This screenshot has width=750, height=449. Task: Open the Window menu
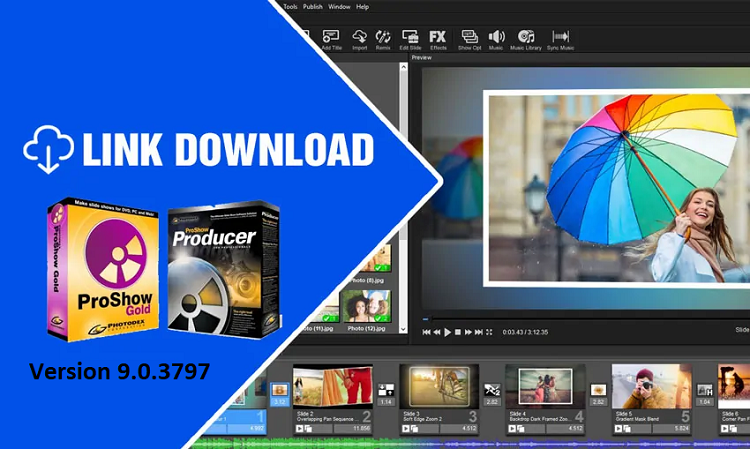tap(339, 7)
